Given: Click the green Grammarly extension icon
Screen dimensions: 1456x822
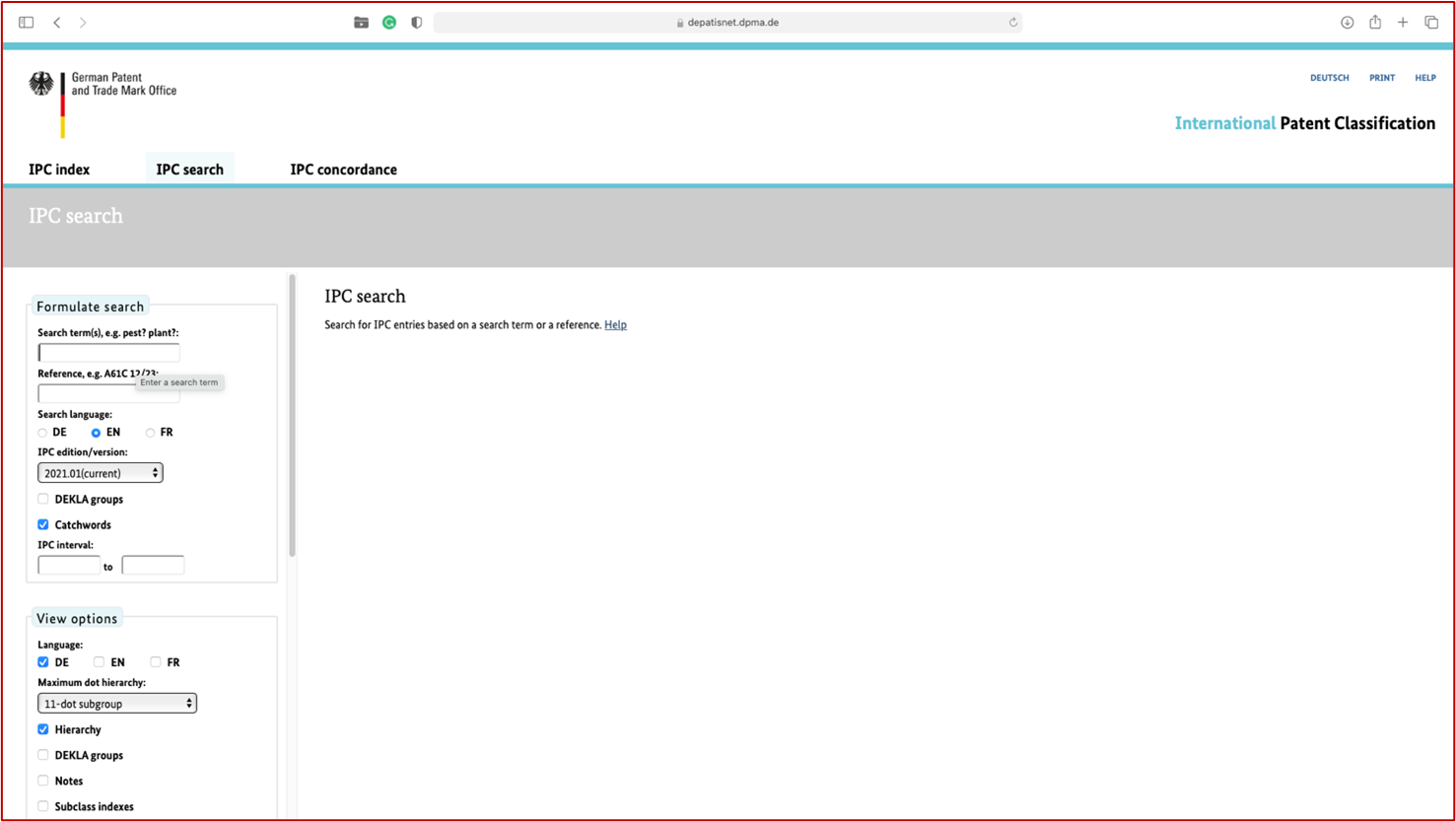Looking at the screenshot, I should [389, 23].
